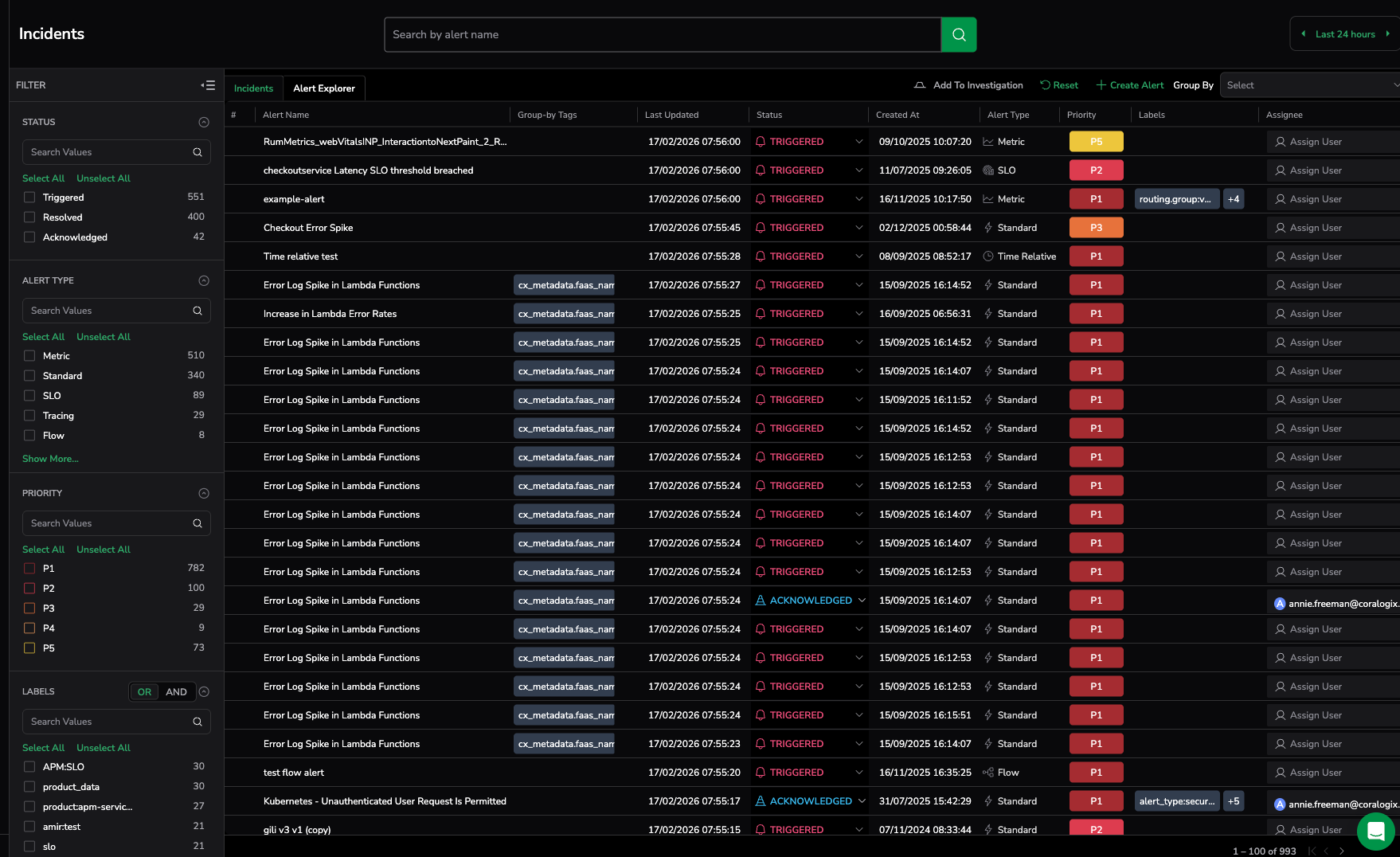Click Add To Investigation icon

pos(920,85)
